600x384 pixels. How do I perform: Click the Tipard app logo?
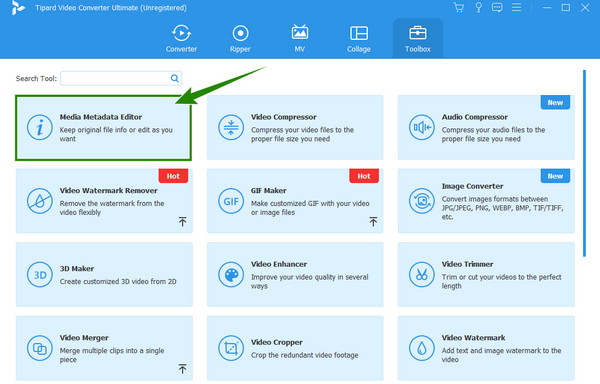point(18,8)
